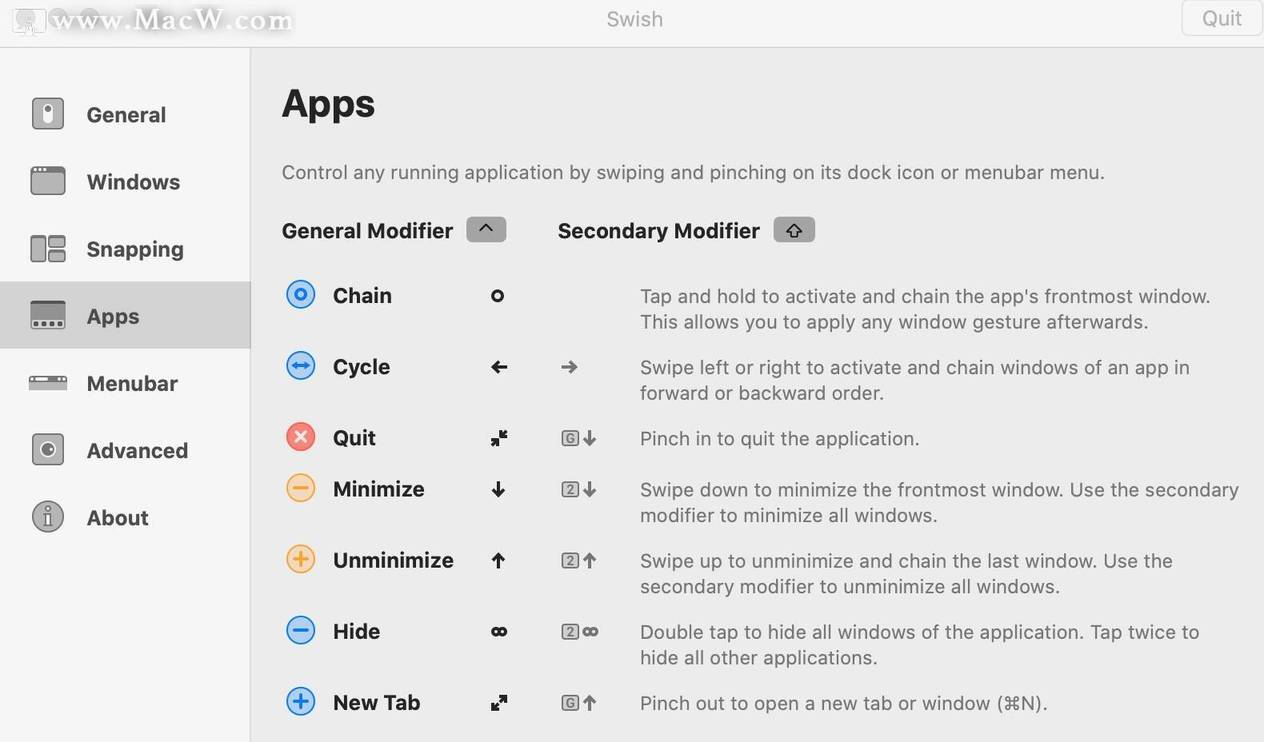Click the New Tab pinch-out gesture symbol
This screenshot has width=1264, height=742.
pos(499,703)
